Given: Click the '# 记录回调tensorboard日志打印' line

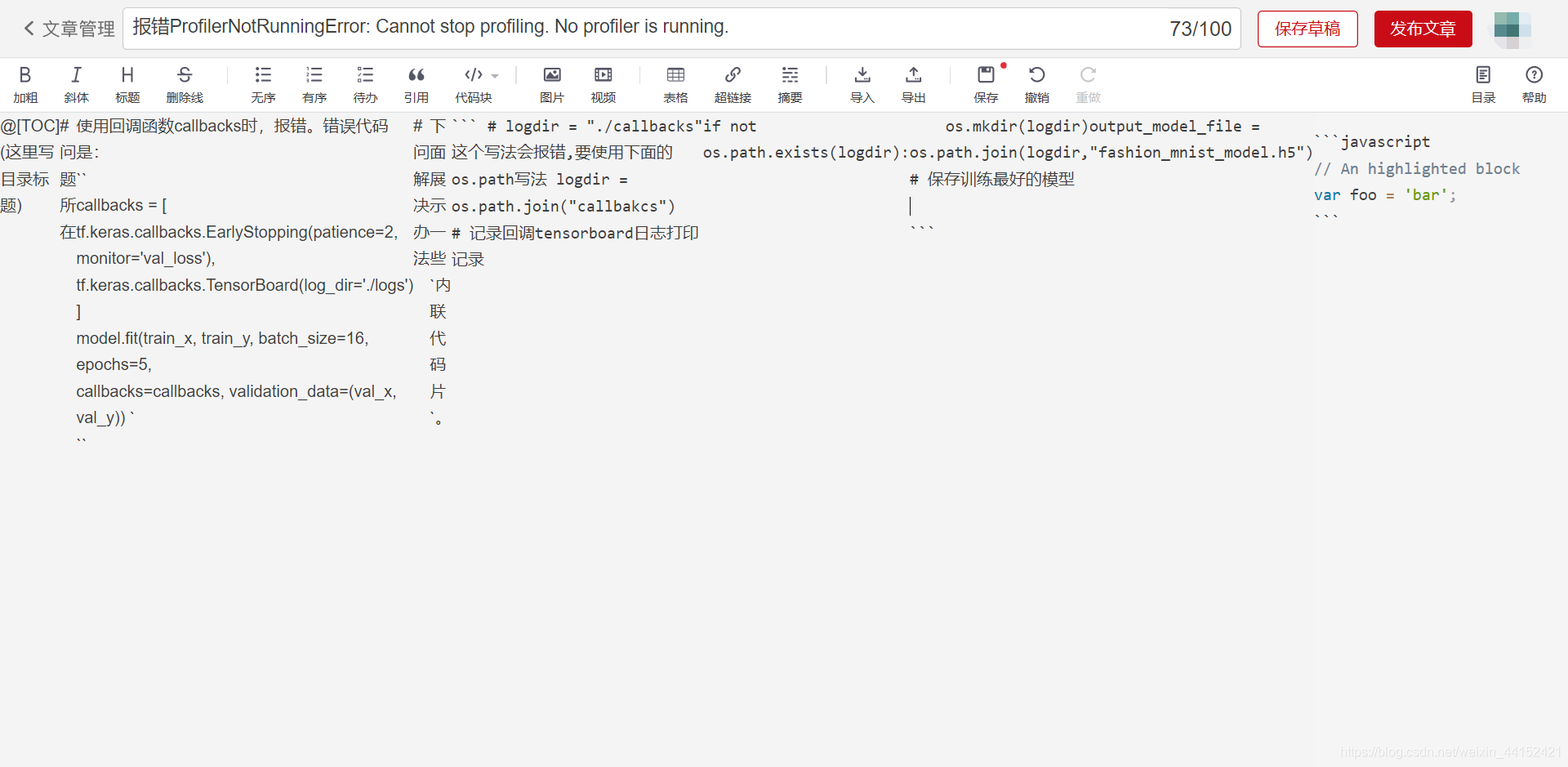Looking at the screenshot, I should [x=575, y=233].
